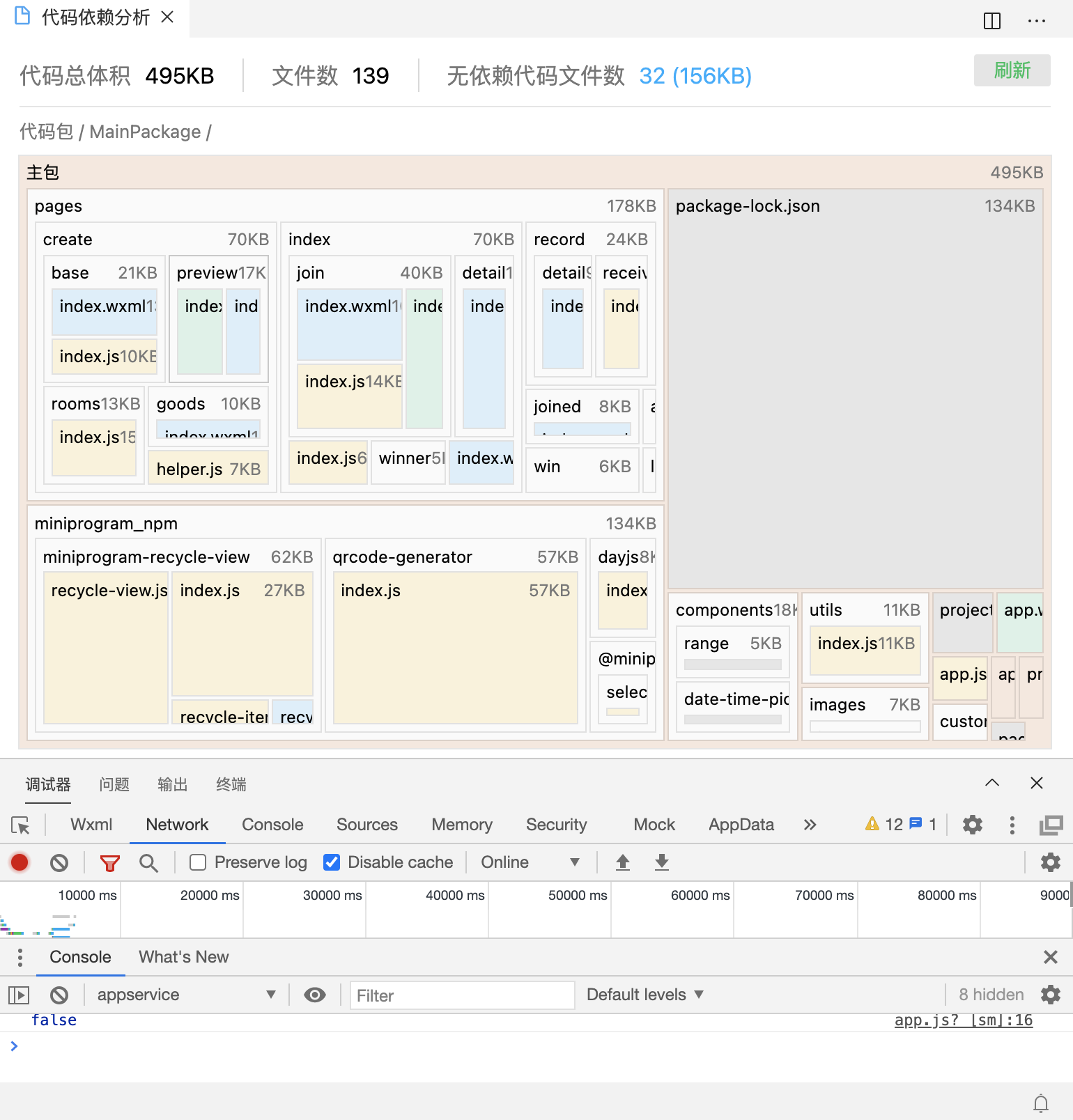1073x1120 pixels.
Task: Open the Mock devtools tab
Action: pos(654,825)
